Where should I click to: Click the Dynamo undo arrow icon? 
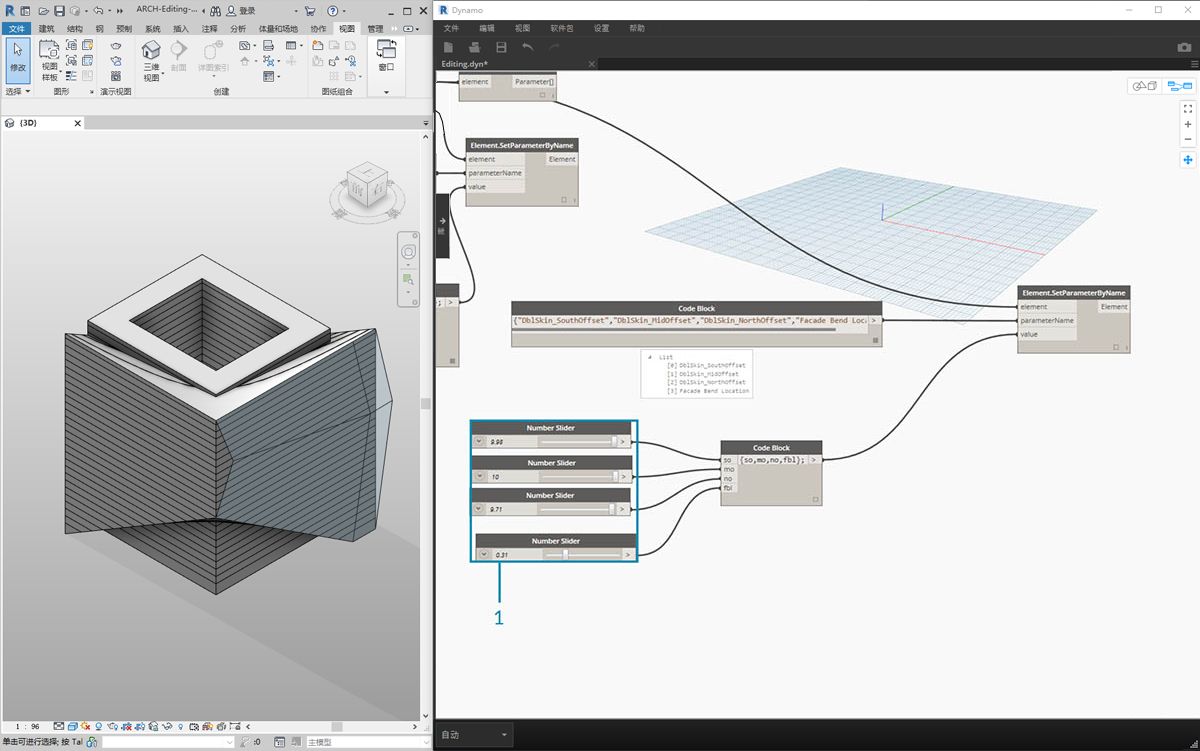(x=528, y=47)
